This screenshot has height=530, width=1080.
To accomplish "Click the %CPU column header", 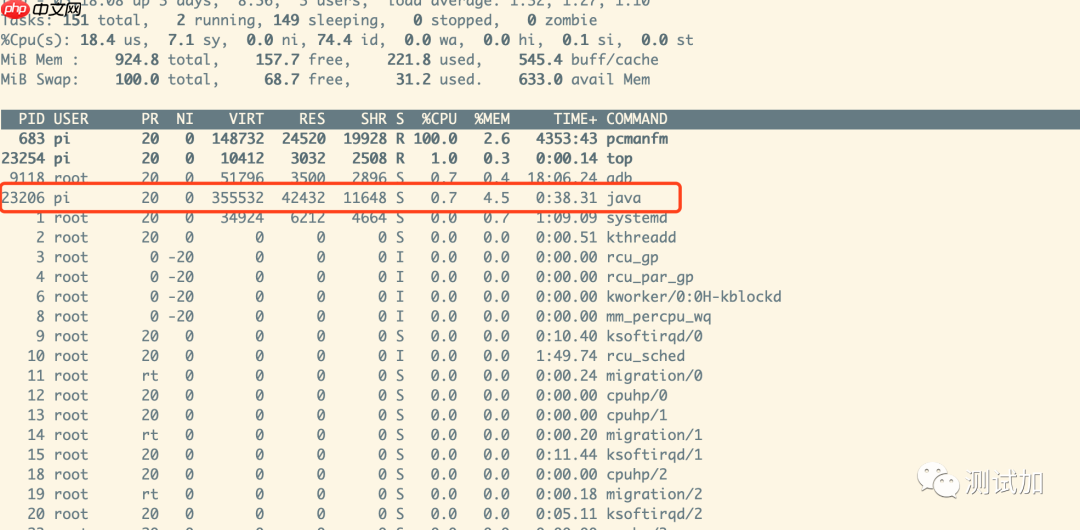I will [439, 119].
